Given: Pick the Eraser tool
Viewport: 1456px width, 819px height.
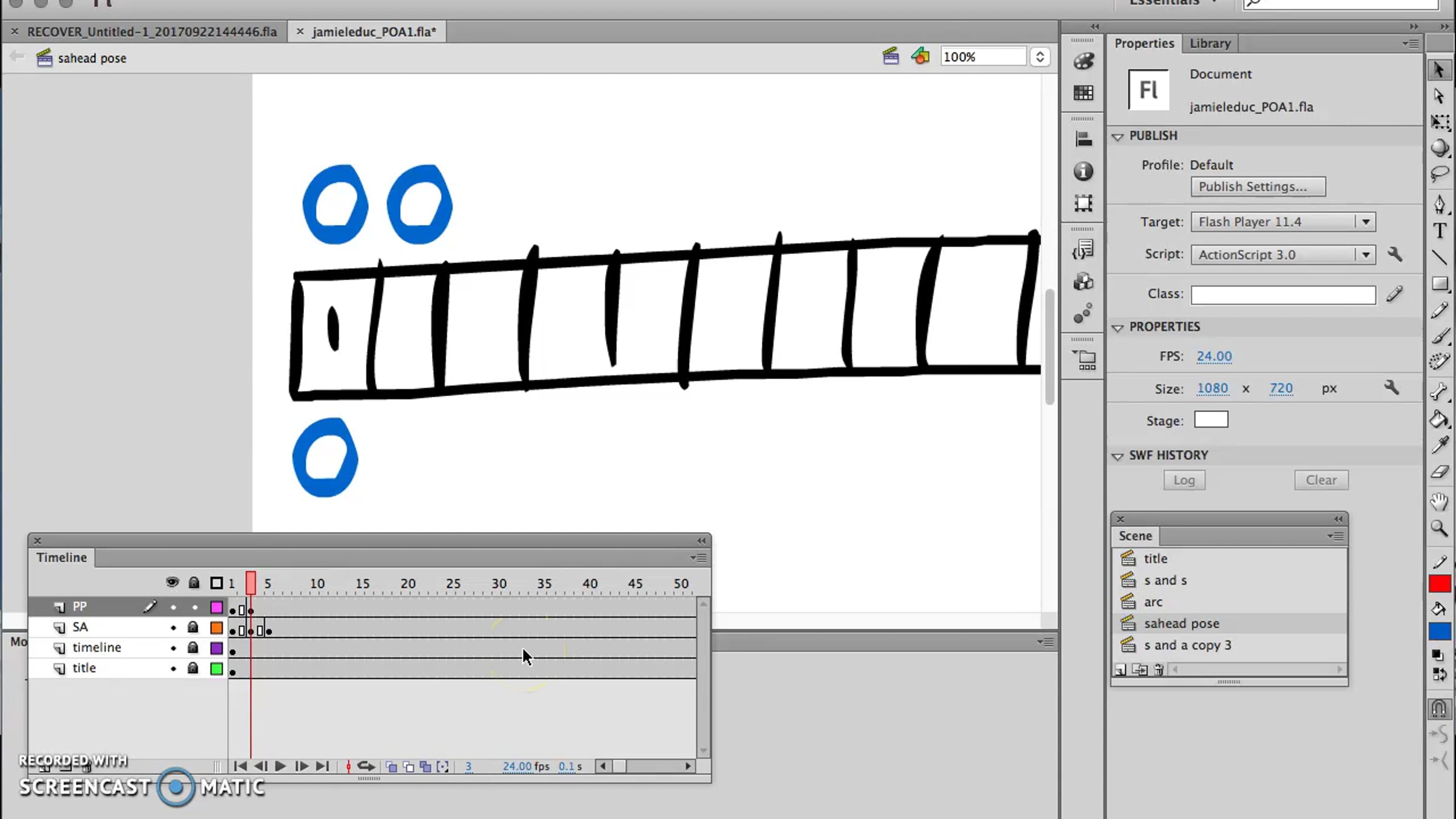Looking at the screenshot, I should tap(1440, 472).
